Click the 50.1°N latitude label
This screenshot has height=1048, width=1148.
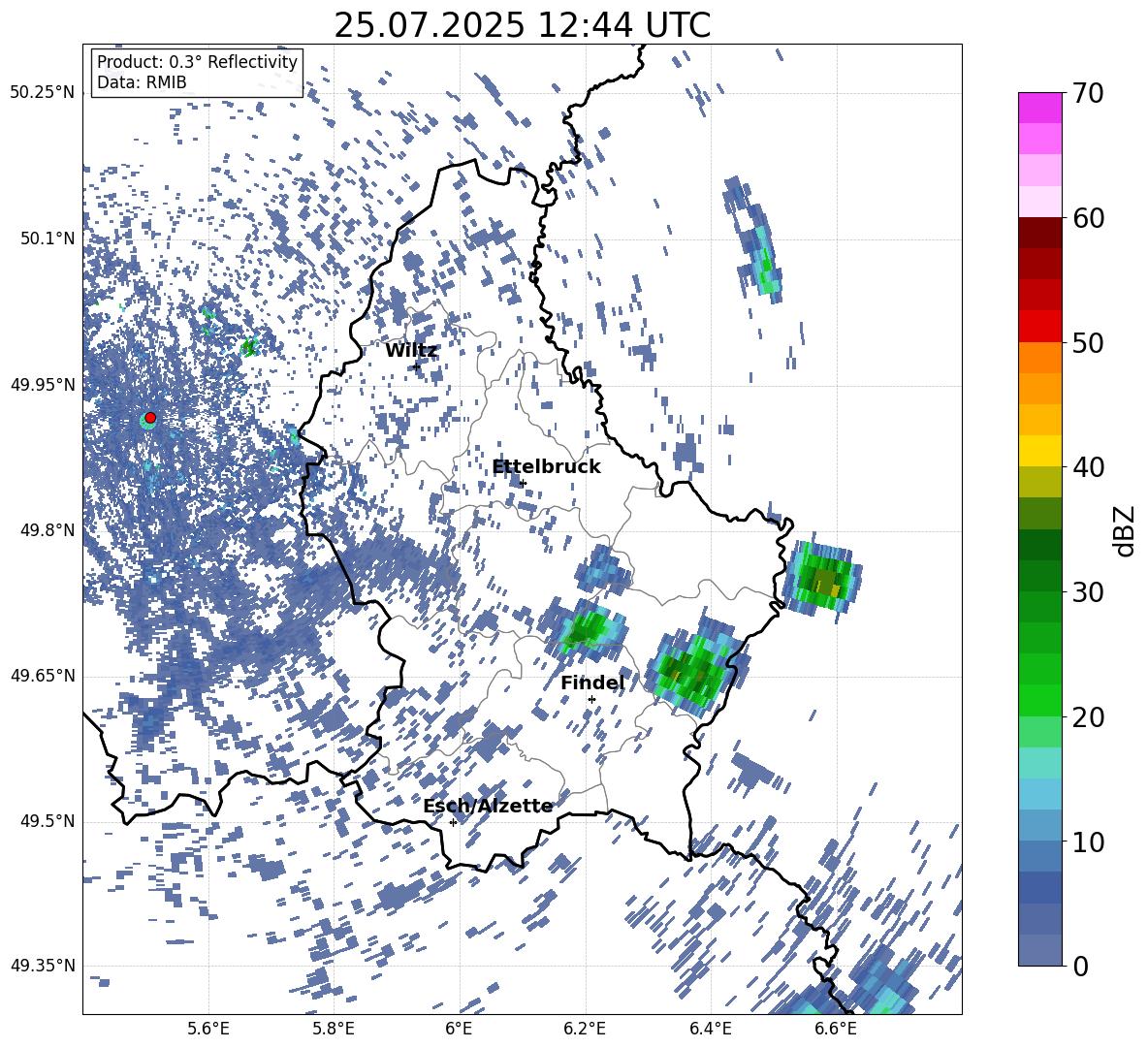pos(47,238)
